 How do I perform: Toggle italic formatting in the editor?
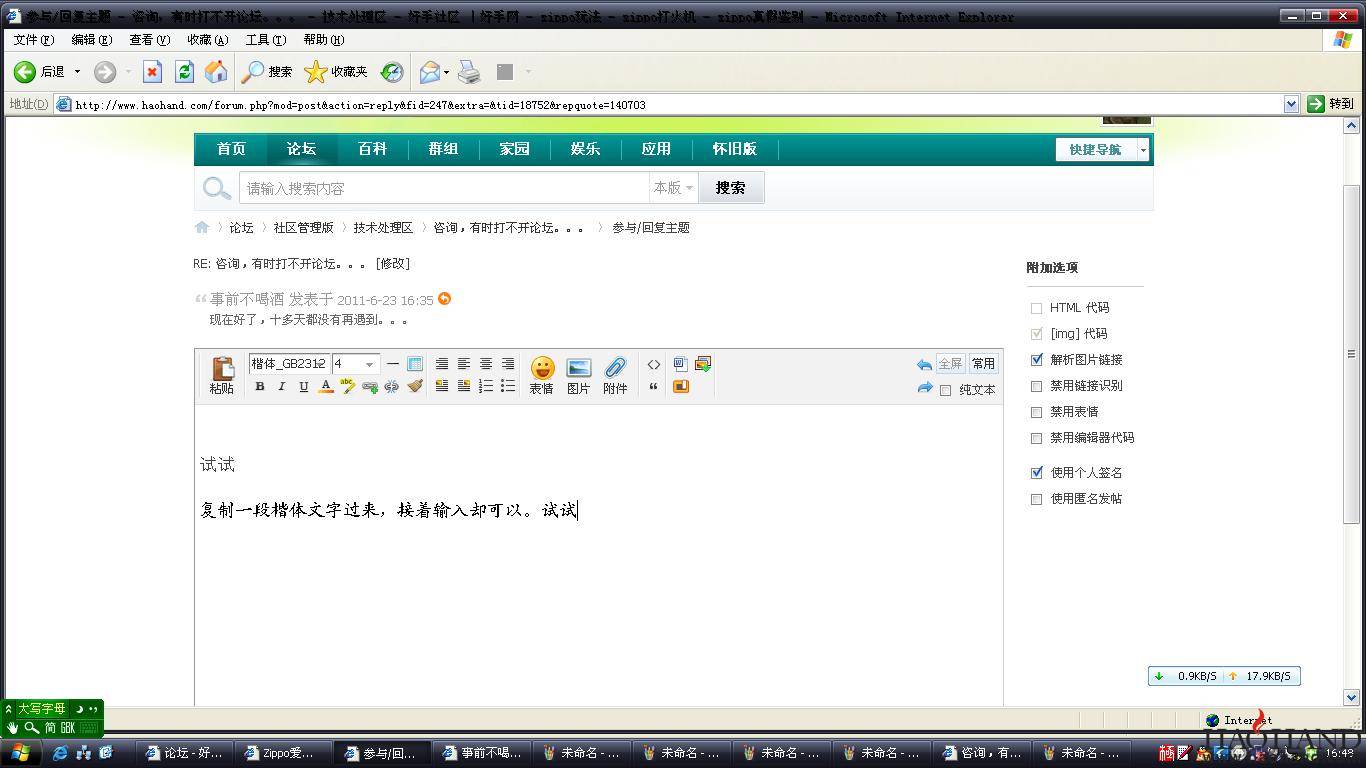282,386
